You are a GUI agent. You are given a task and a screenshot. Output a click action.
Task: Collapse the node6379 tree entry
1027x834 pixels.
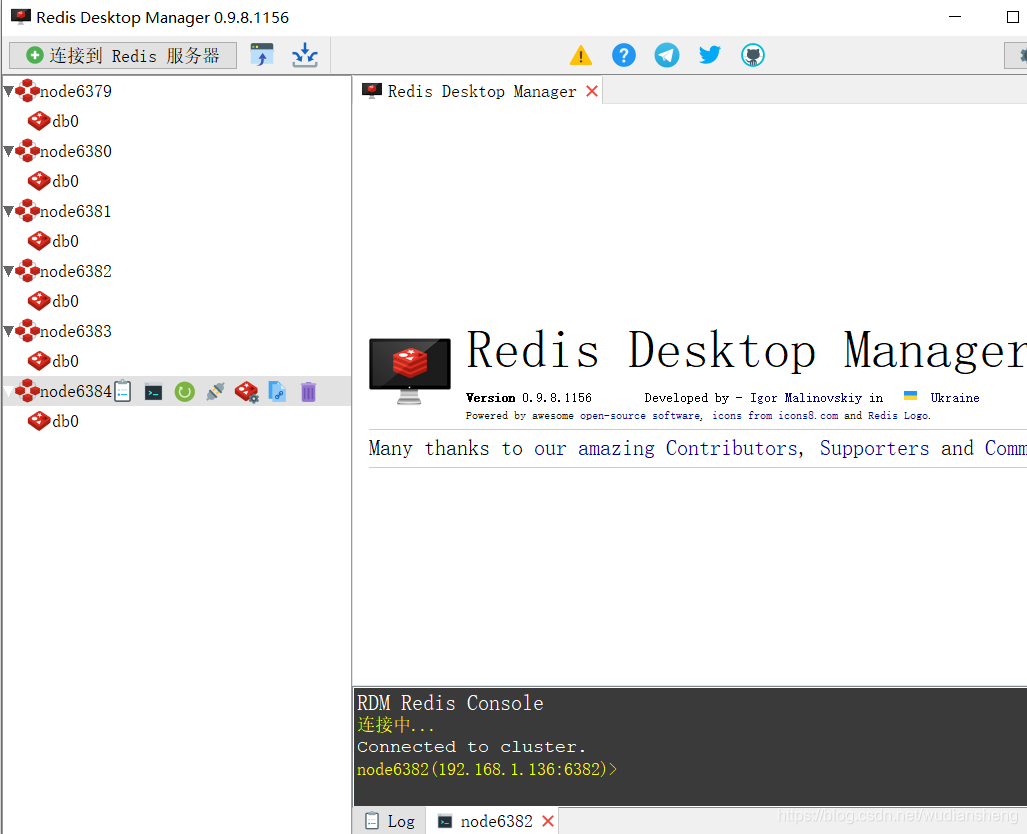tap(8, 90)
